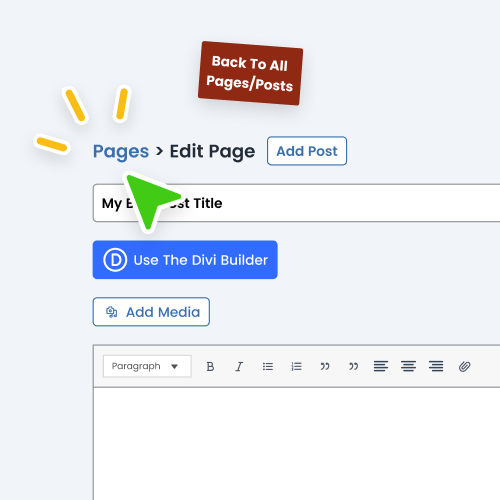The image size is (500, 500).
Task: Insert a numbered list
Action: pyautogui.click(x=296, y=366)
